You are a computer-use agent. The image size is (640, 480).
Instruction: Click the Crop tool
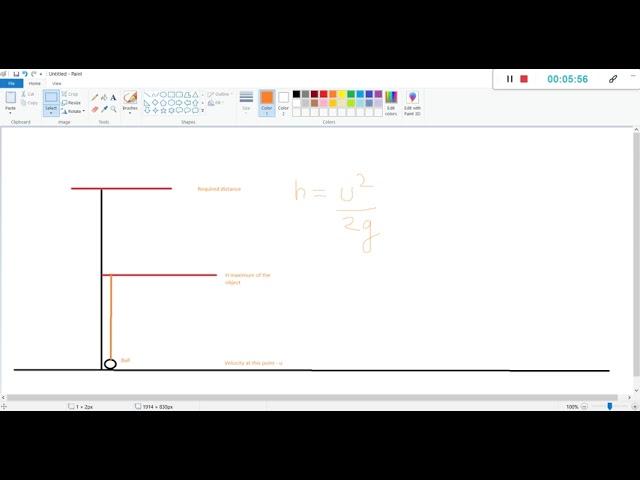70,94
